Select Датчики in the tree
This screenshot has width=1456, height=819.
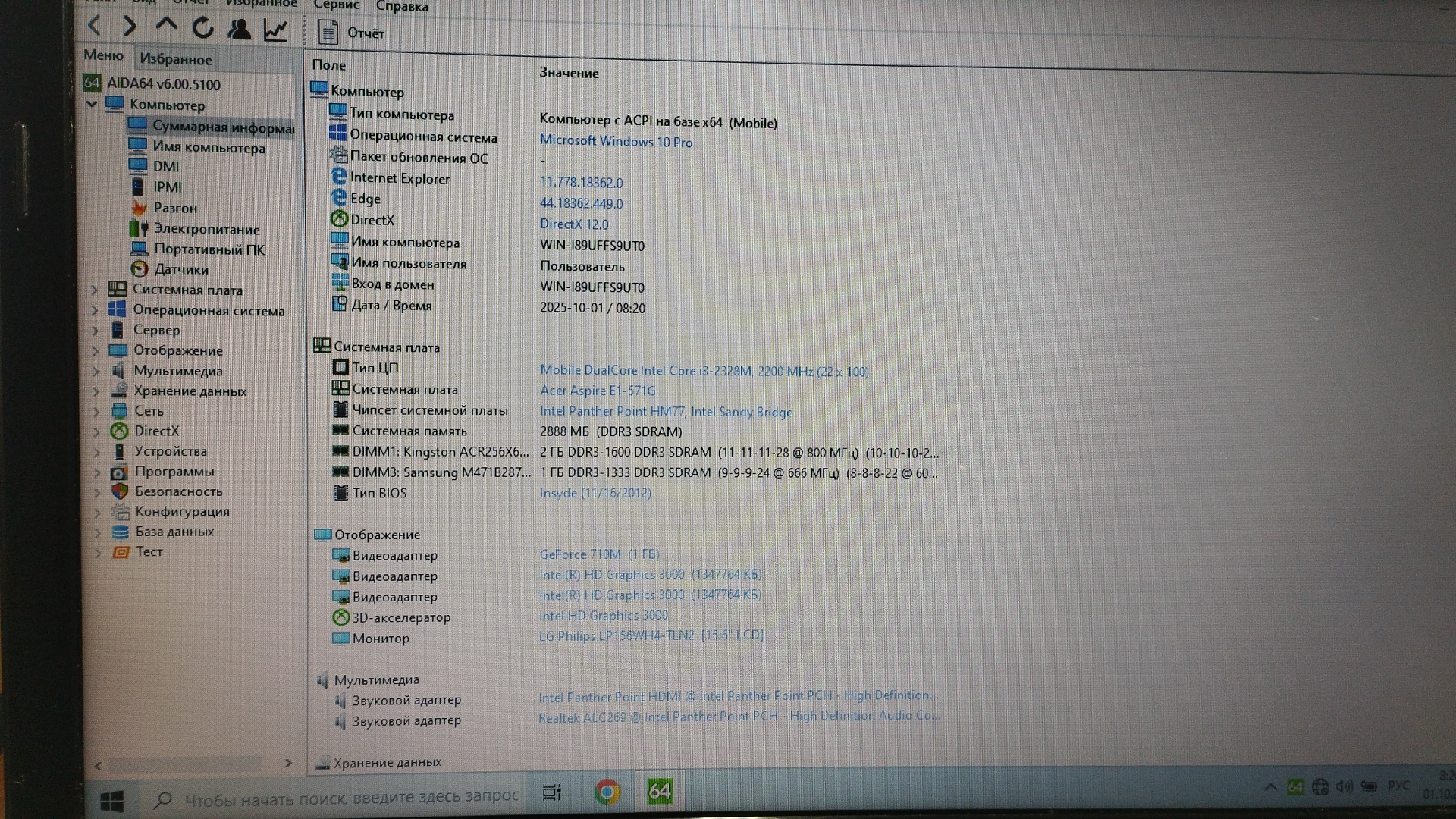point(180,269)
